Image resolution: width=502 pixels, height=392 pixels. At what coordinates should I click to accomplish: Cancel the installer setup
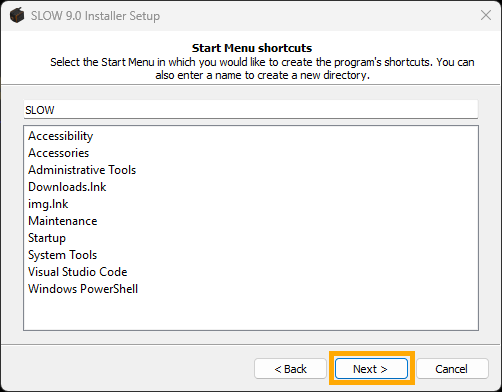(x=452, y=369)
